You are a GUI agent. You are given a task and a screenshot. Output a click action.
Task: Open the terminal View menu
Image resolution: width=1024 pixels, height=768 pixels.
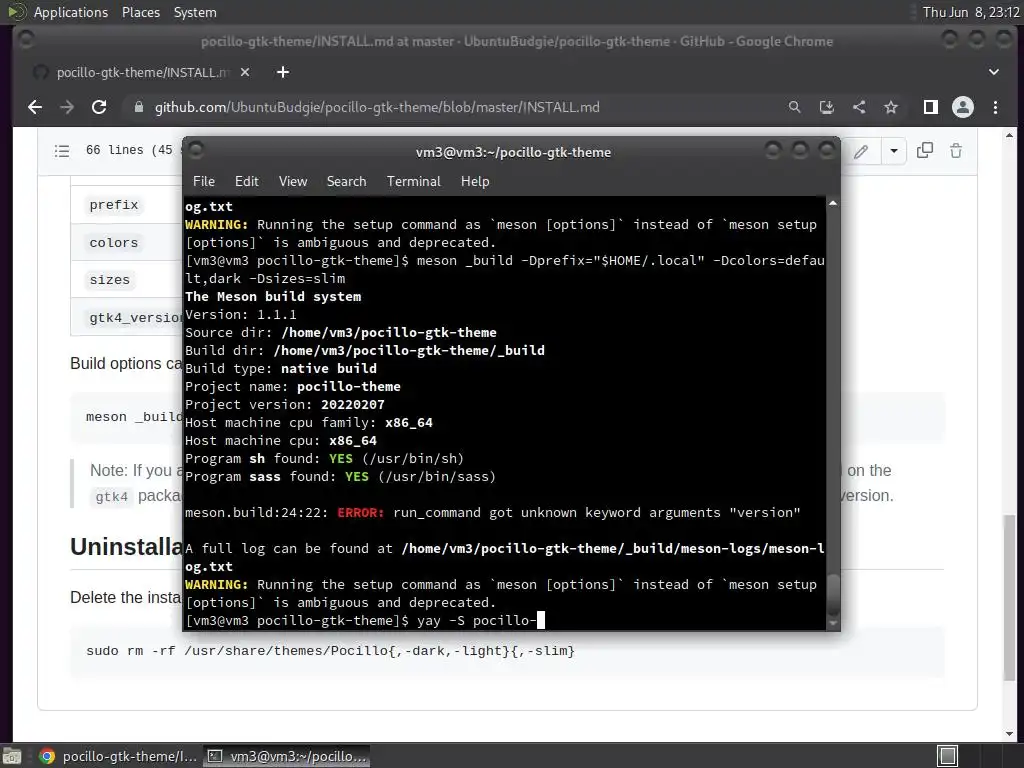point(293,182)
